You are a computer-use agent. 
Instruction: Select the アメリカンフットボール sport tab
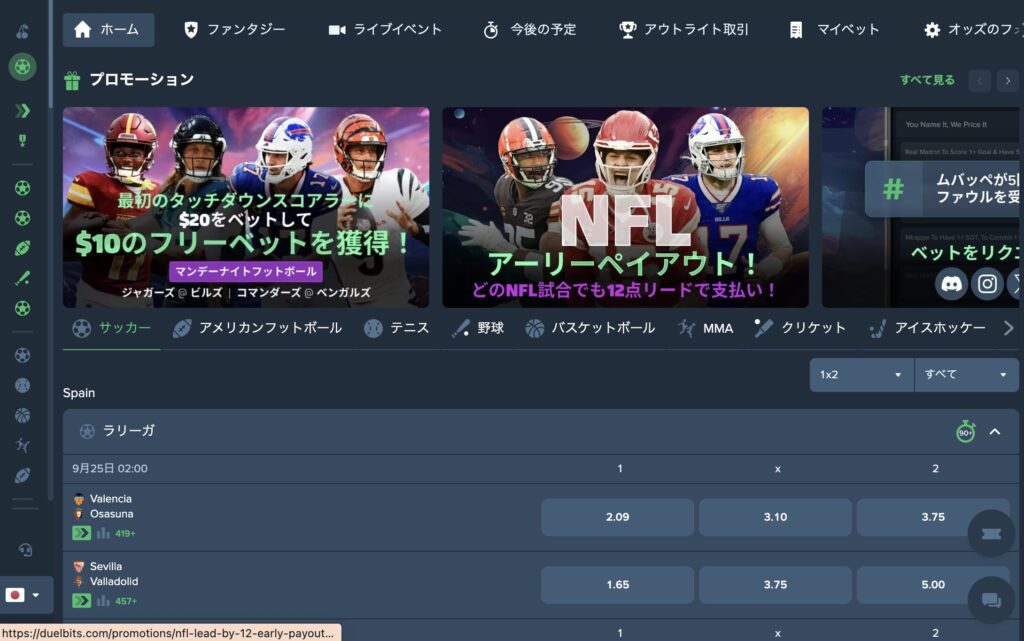pyautogui.click(x=257, y=328)
